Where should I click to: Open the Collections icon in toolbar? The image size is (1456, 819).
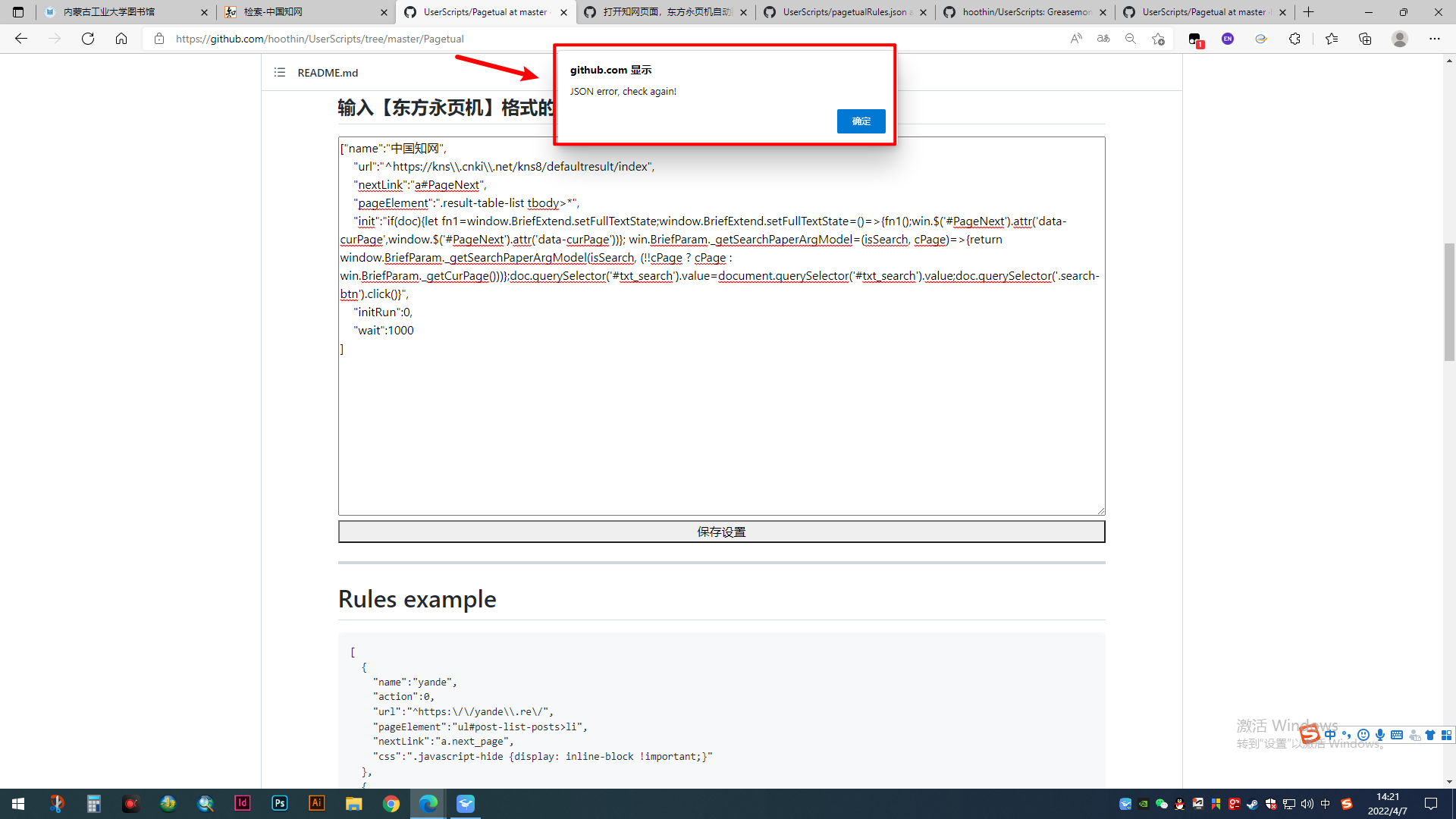pos(1365,39)
